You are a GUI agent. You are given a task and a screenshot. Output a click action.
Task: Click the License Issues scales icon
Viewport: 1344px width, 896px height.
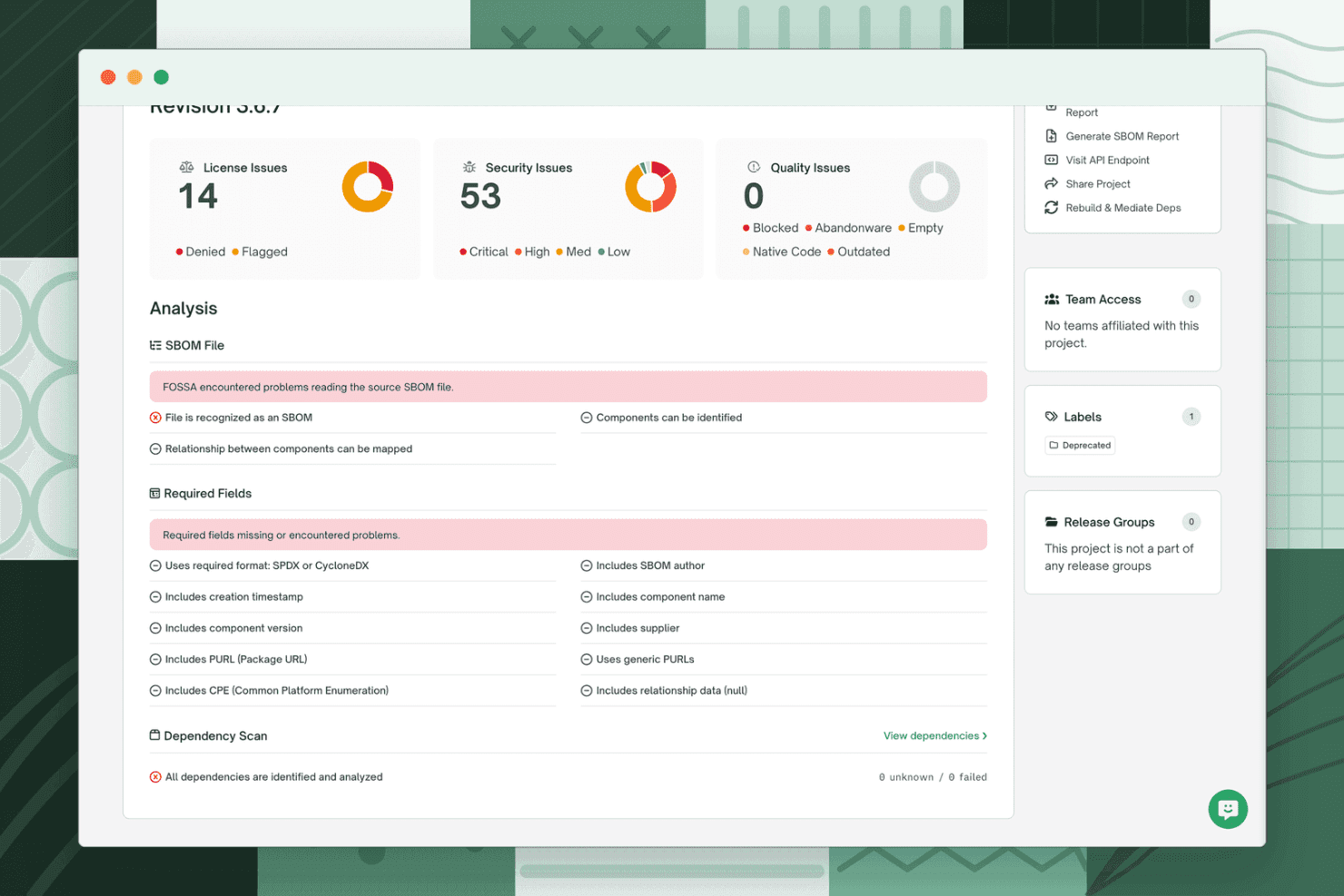pos(186,167)
